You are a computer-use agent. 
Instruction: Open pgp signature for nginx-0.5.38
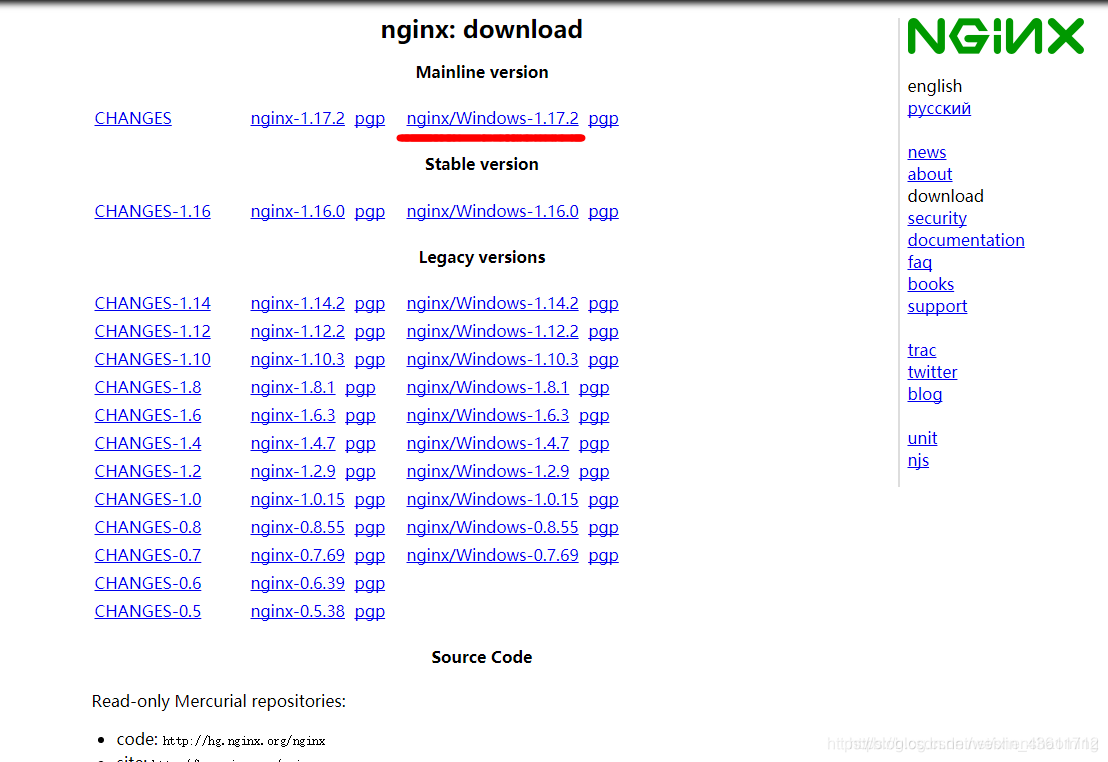(x=370, y=612)
